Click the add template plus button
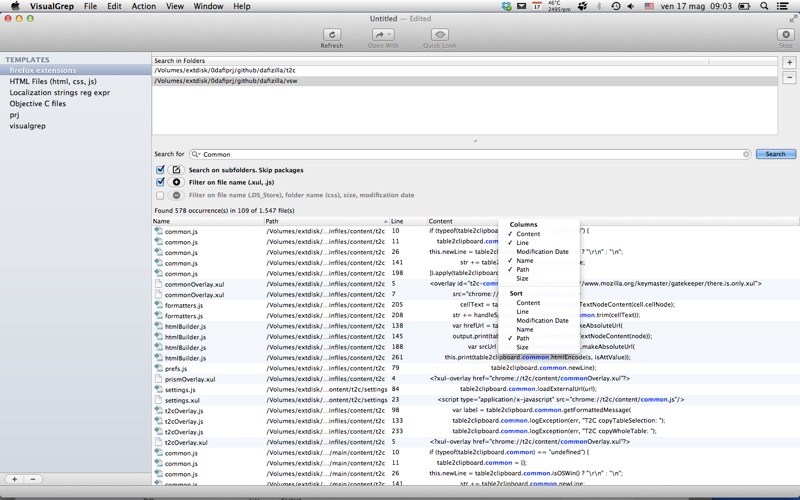The height and width of the screenshot is (500, 800). pos(14,479)
